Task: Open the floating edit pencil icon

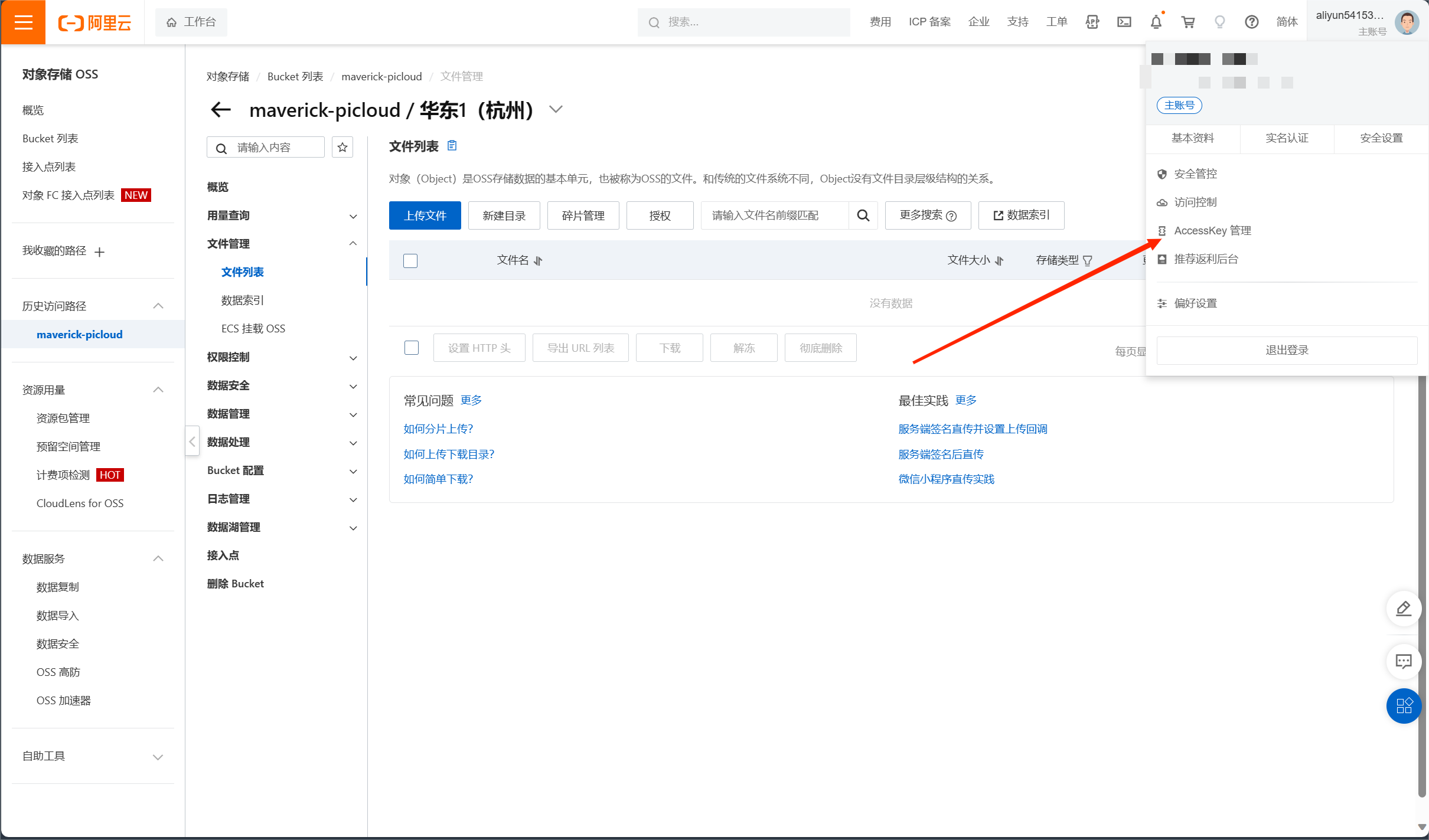Action: [x=1403, y=608]
